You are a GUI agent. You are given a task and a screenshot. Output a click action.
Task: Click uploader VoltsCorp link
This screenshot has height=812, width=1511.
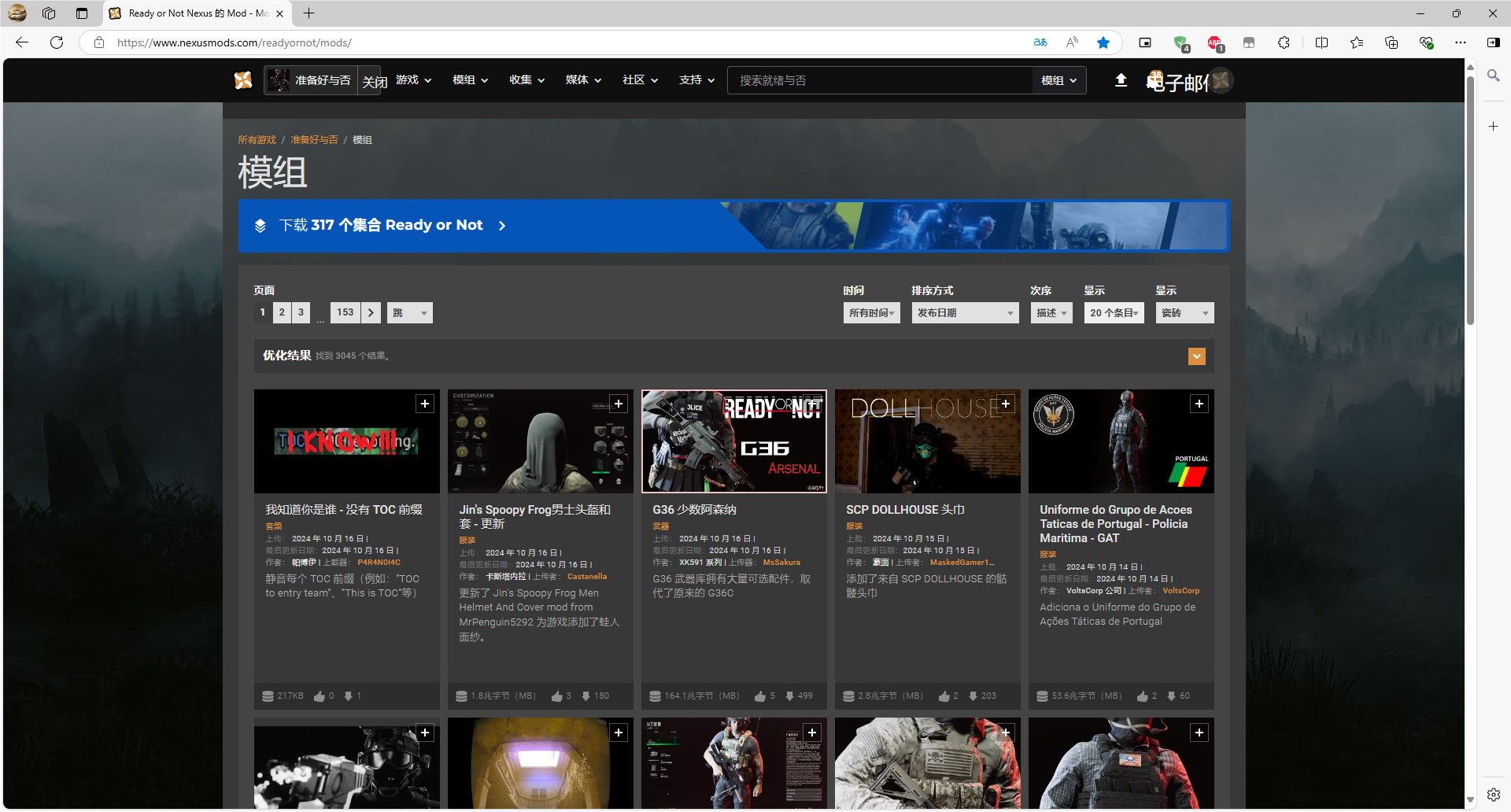click(1181, 591)
